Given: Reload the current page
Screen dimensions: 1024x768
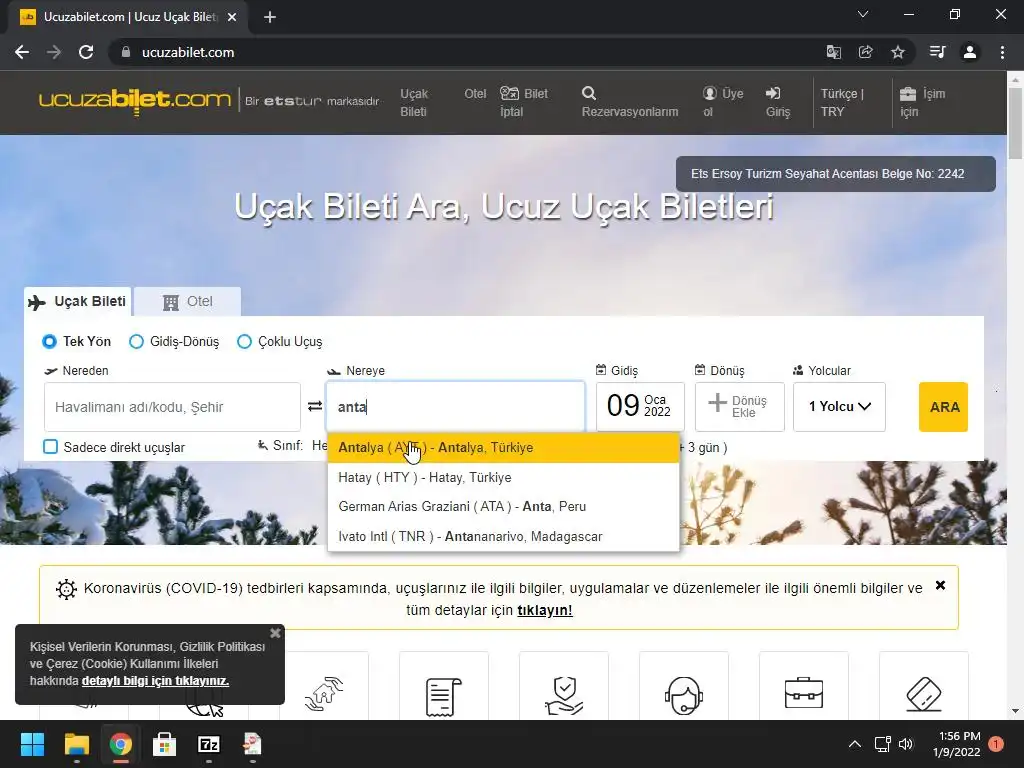Looking at the screenshot, I should [86, 52].
